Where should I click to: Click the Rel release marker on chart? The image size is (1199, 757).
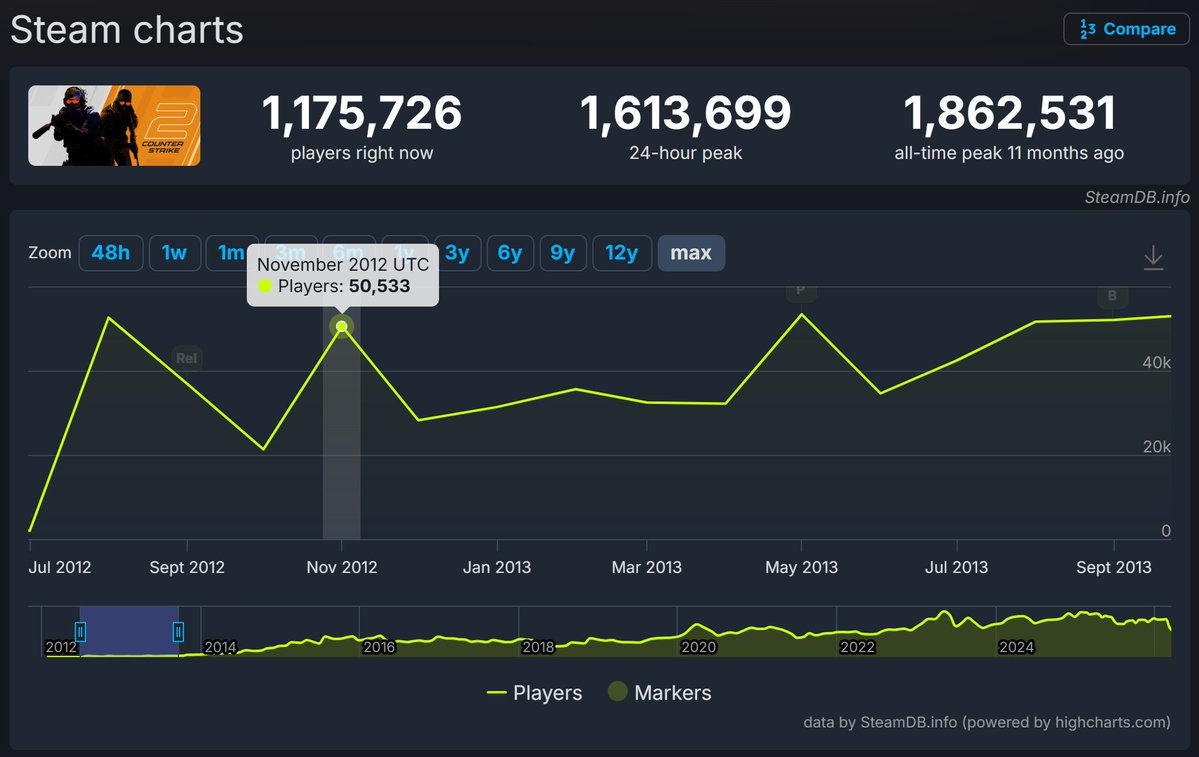tap(187, 358)
